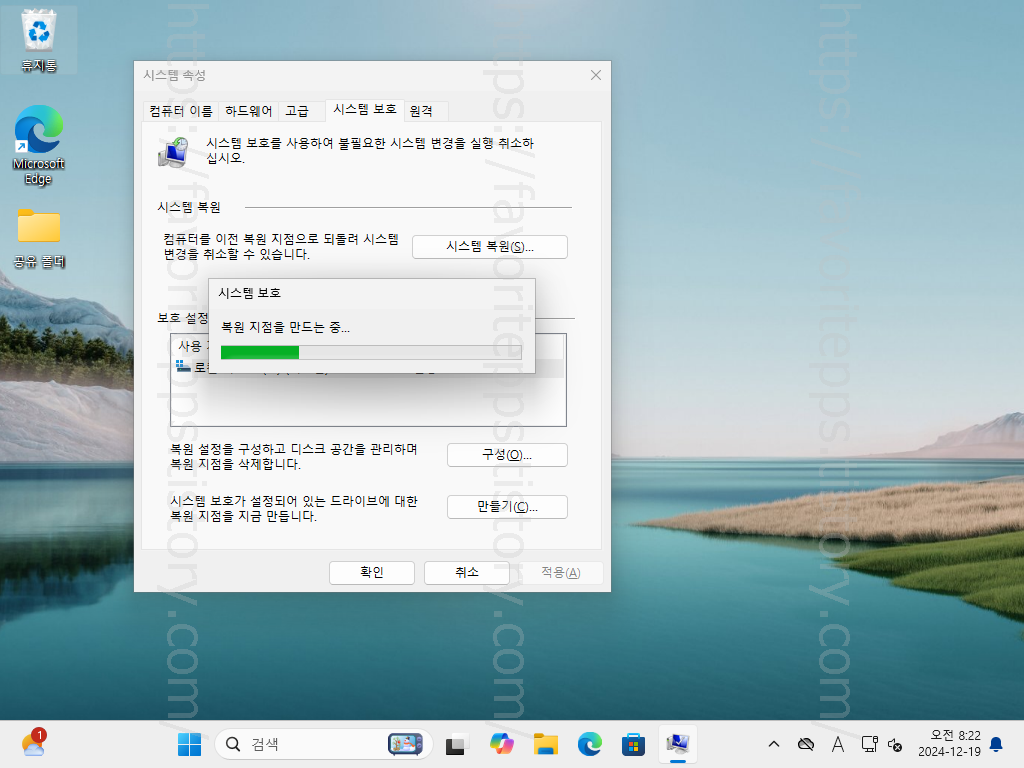Open the 공유 폴더 desktop folder

tap(39, 238)
